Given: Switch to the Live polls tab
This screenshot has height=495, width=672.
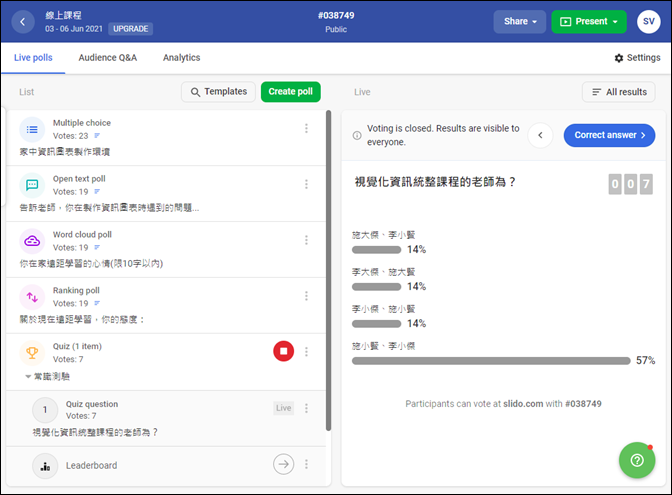Looking at the screenshot, I should [x=33, y=58].
